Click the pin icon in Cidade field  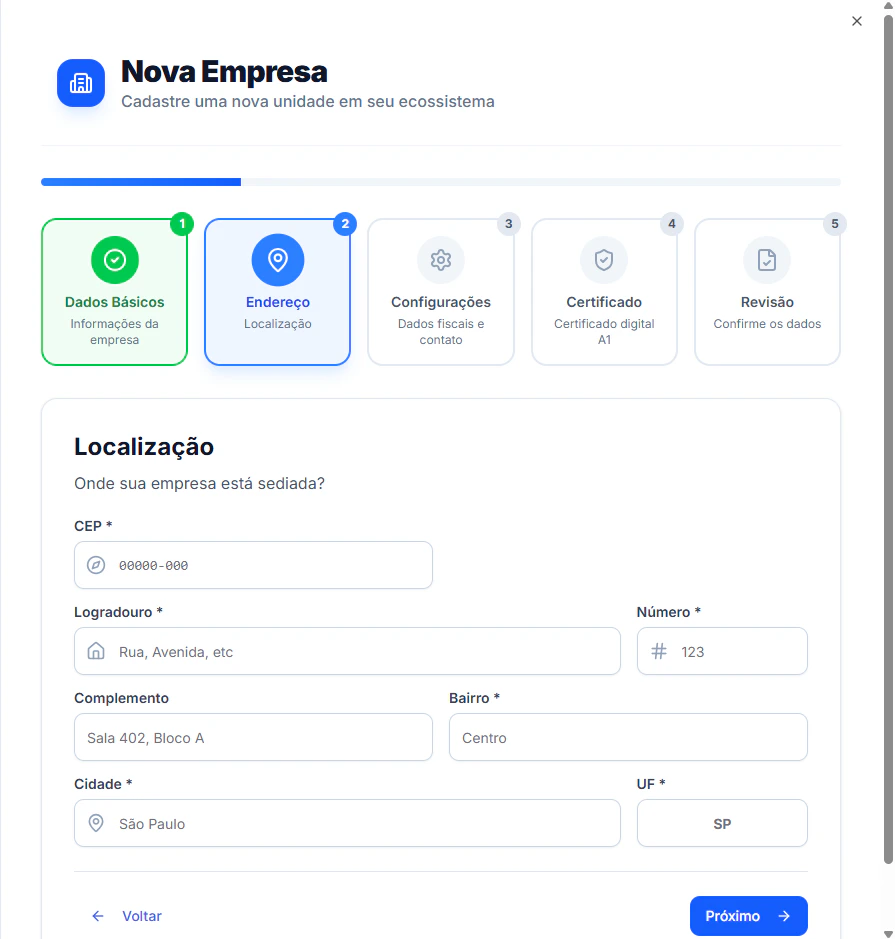(x=96, y=823)
